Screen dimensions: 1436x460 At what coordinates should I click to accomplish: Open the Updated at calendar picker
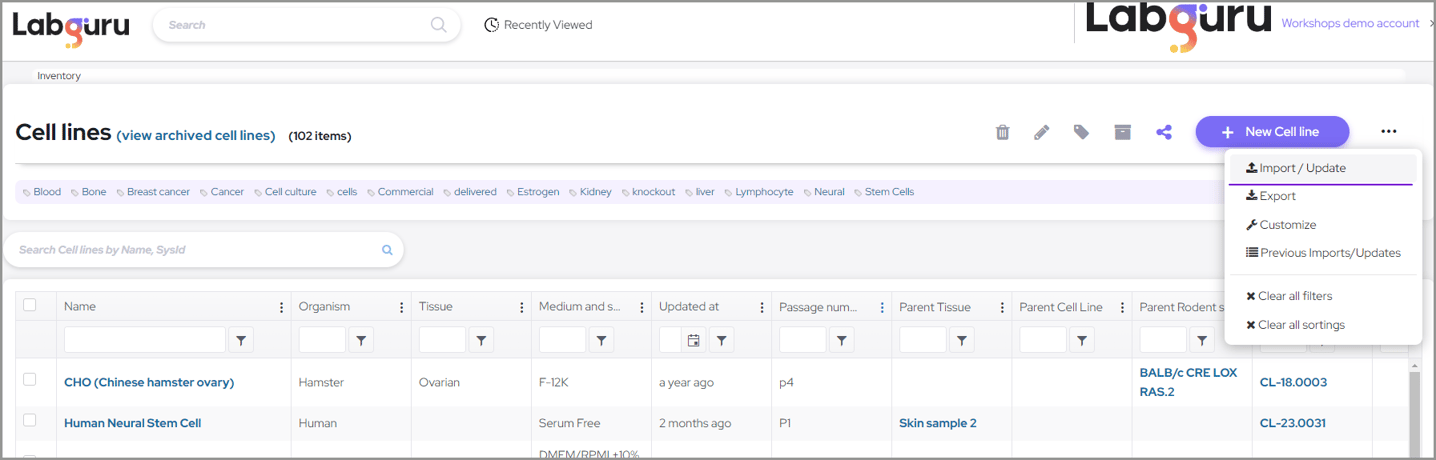(693, 341)
